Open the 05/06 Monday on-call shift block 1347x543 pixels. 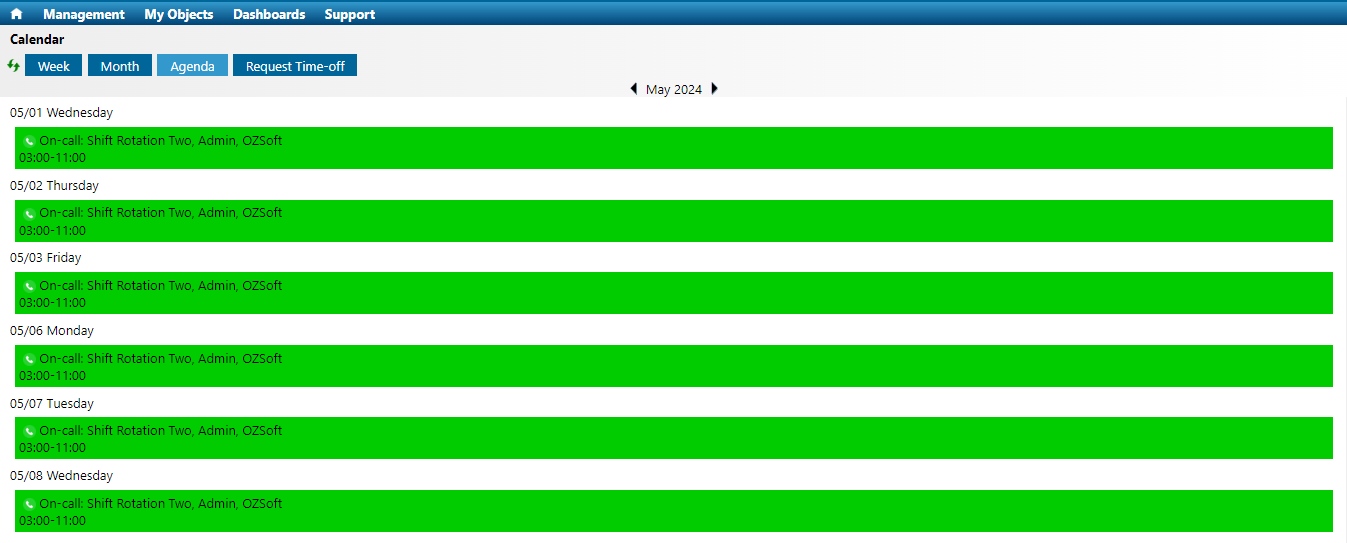pos(674,366)
